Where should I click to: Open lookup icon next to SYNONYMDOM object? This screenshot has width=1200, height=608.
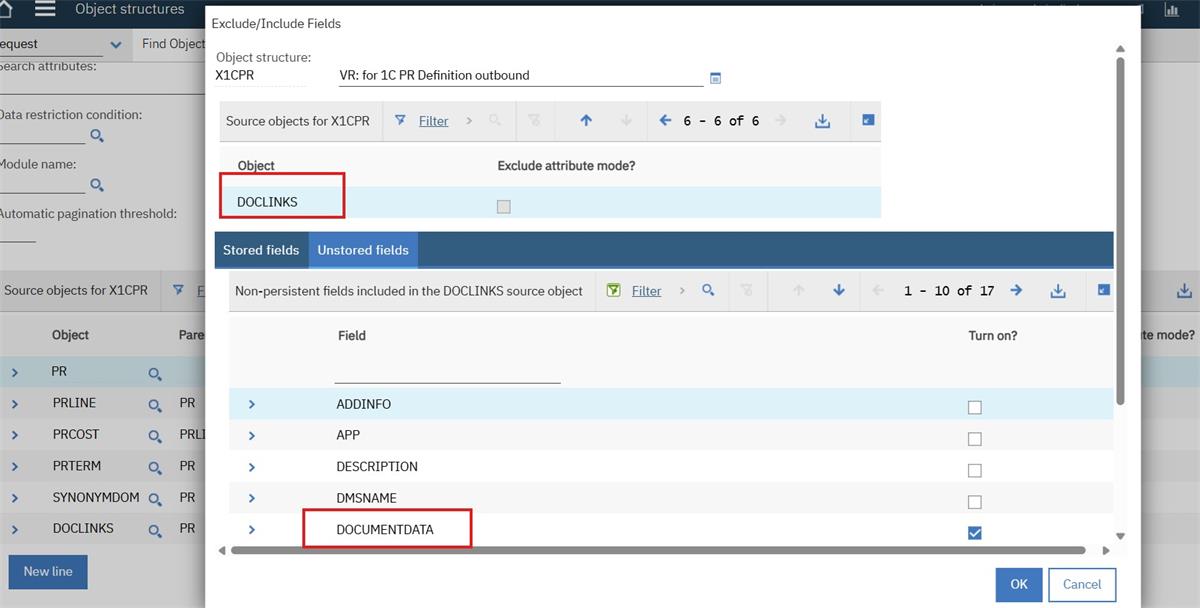pyautogui.click(x=155, y=499)
